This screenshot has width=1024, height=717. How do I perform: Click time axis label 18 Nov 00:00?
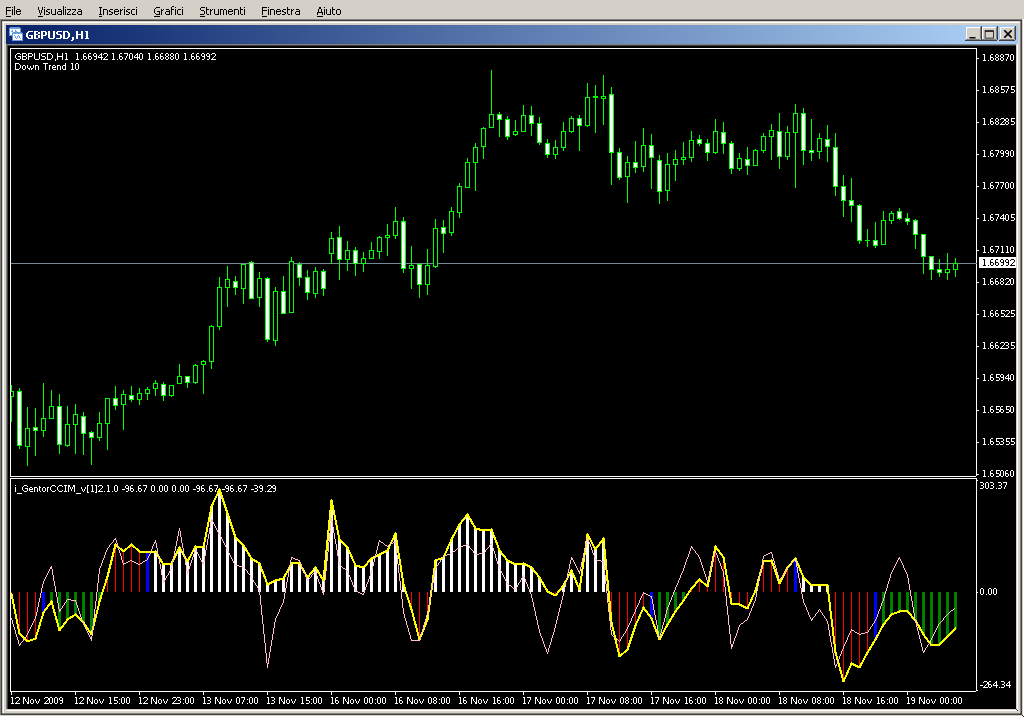[x=742, y=701]
